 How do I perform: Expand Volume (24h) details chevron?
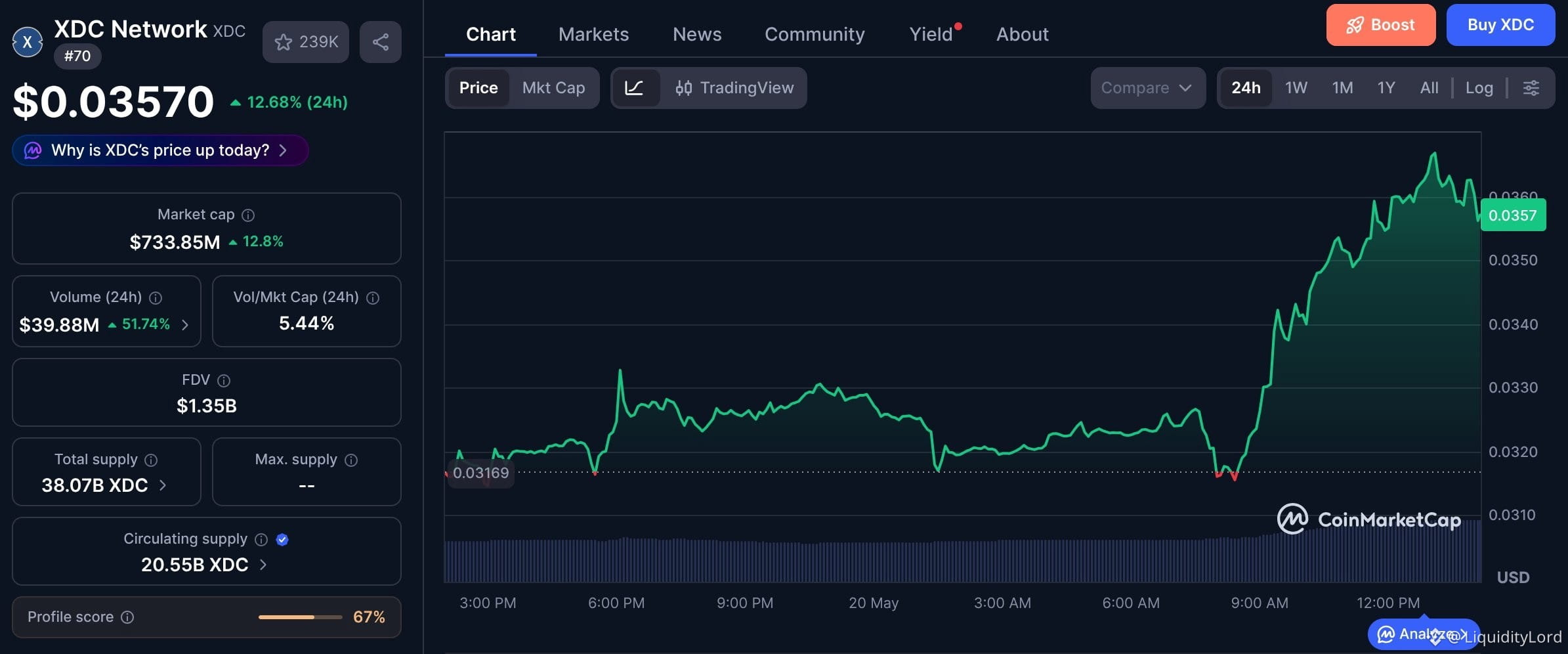[x=185, y=325]
